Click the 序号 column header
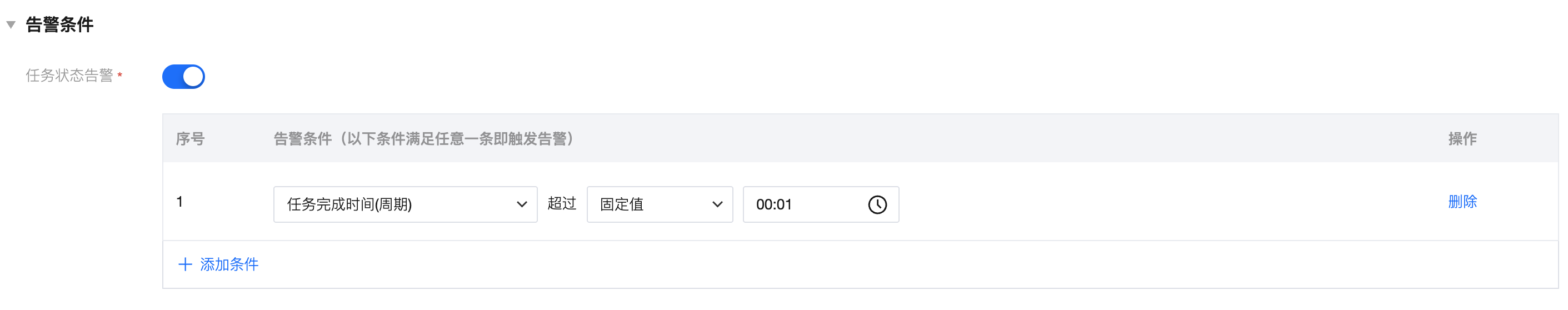Viewport: 1568px width, 310px height. pos(190,139)
